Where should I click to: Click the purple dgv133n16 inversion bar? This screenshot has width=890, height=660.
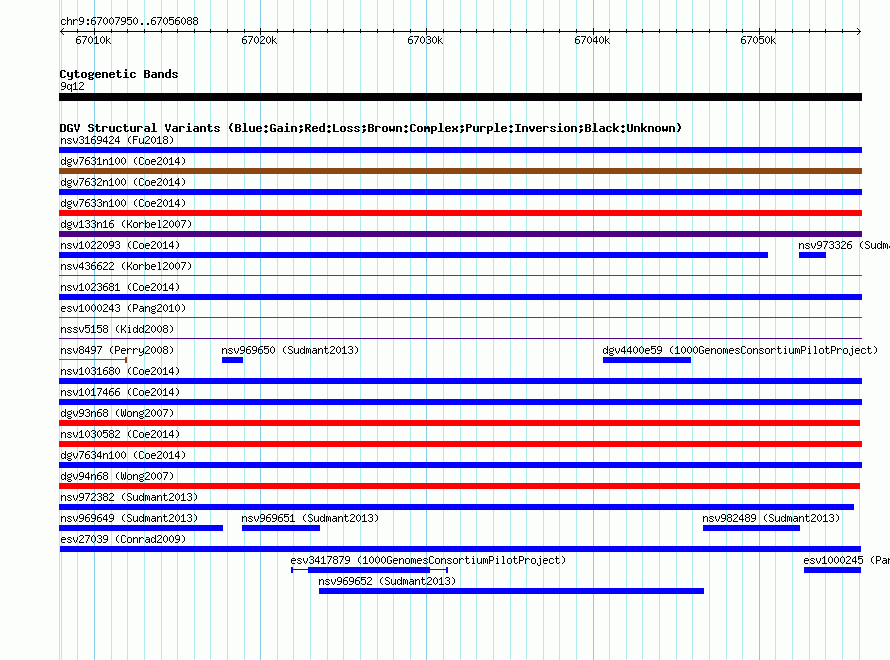pyautogui.click(x=460, y=234)
